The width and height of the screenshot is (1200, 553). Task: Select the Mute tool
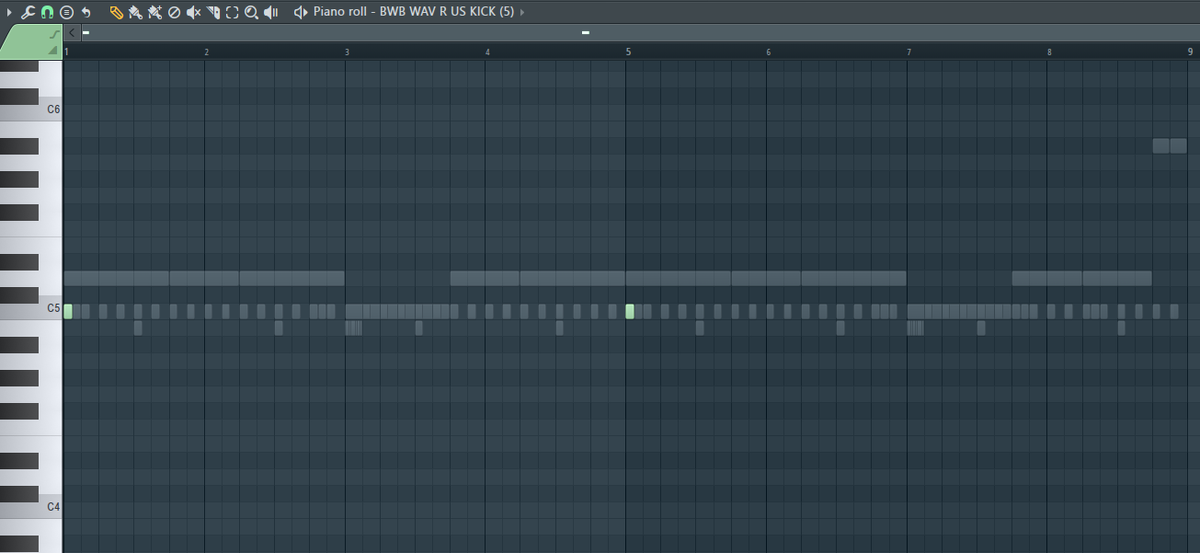194,12
